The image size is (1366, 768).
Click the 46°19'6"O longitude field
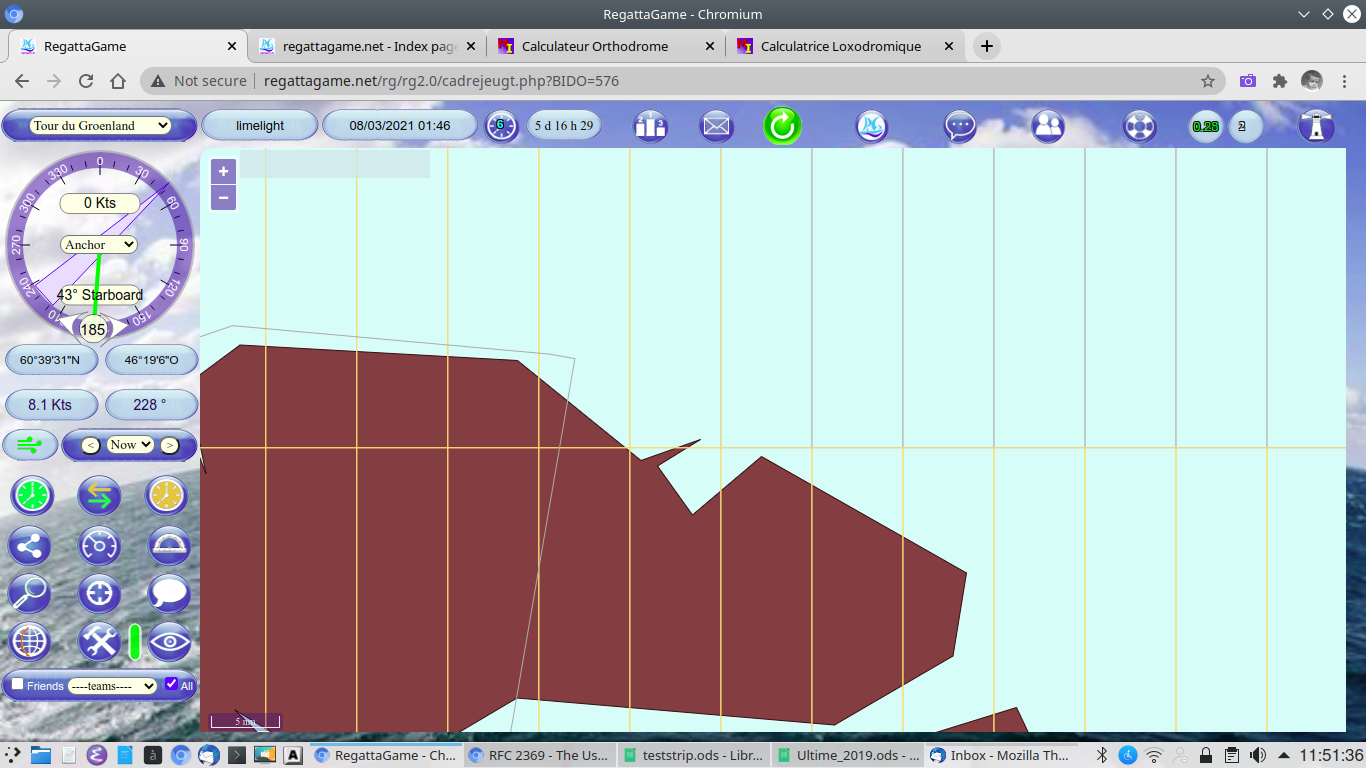pos(151,360)
